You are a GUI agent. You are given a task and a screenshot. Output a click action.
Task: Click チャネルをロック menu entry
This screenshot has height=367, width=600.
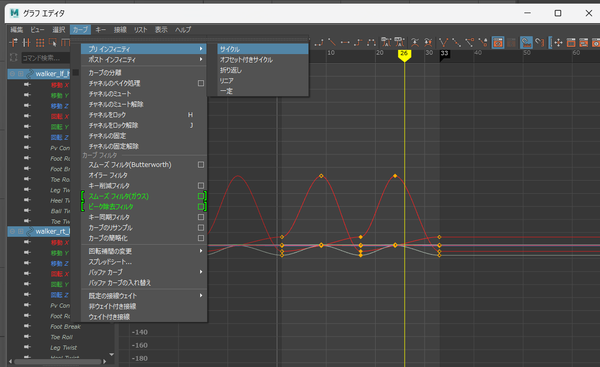click(x=144, y=115)
